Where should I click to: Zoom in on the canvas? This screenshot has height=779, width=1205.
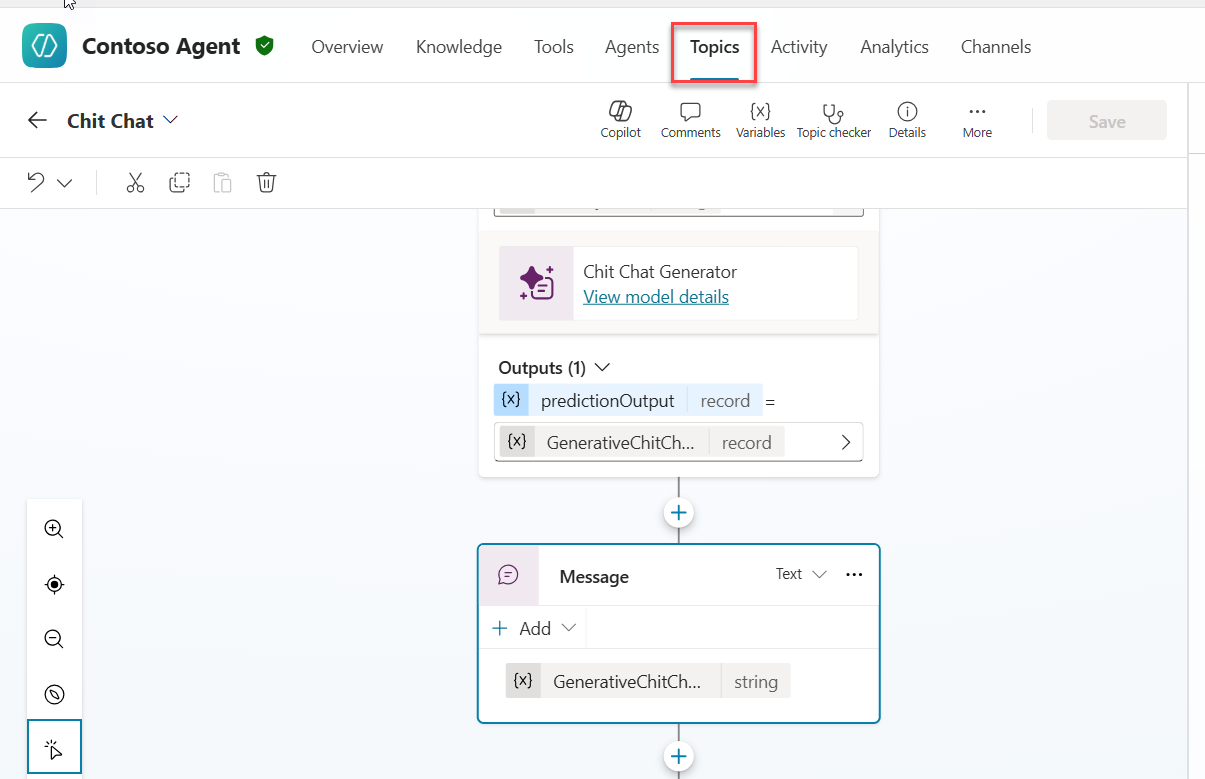click(55, 529)
